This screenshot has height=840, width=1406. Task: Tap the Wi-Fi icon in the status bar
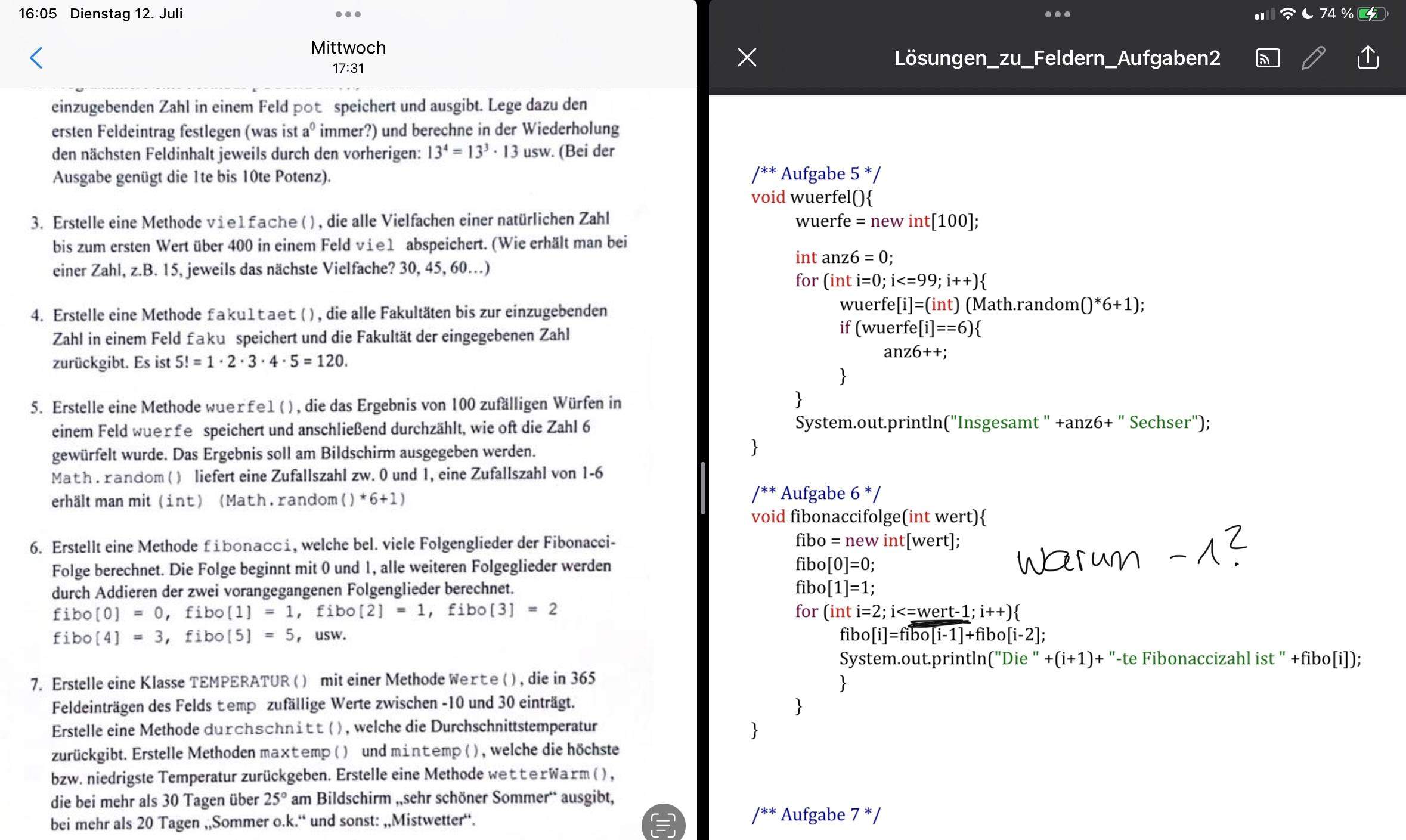[x=1288, y=13]
